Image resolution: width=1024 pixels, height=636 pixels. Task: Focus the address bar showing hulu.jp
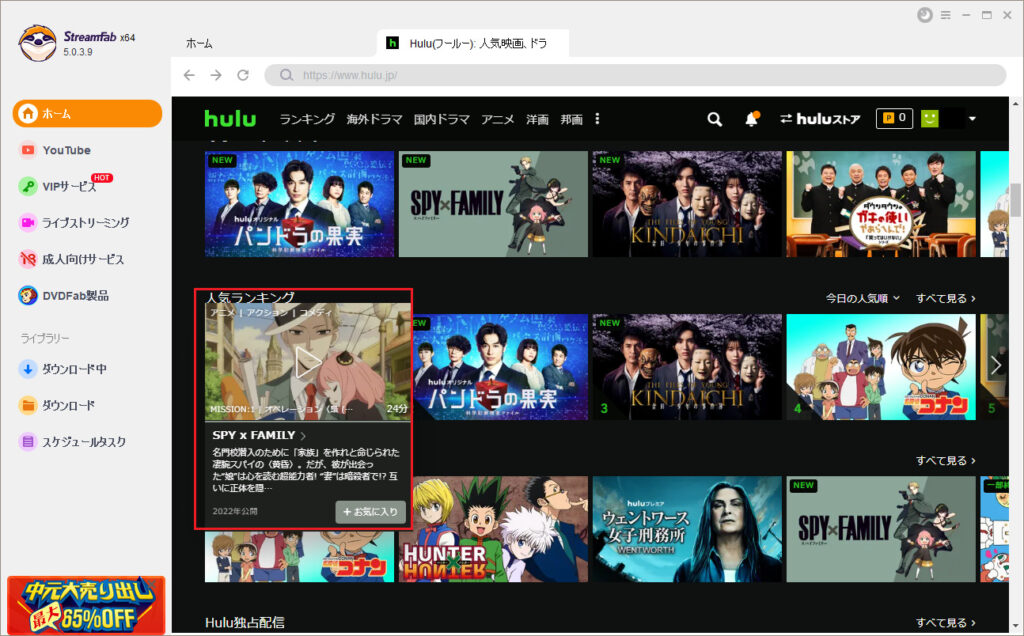point(635,75)
